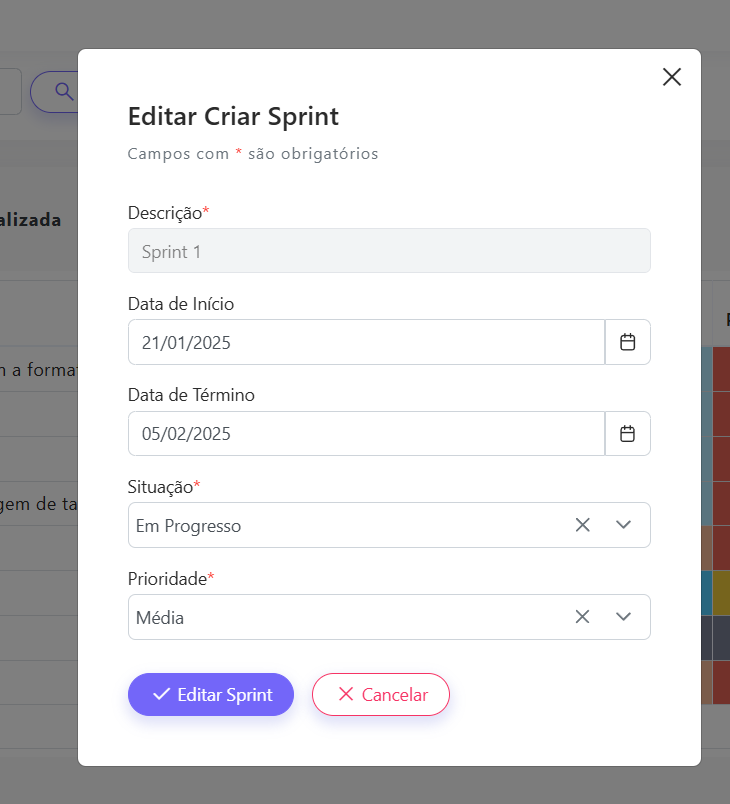The height and width of the screenshot is (804, 730).
Task: Click the end date field showing 05/02/2025
Action: coord(366,434)
